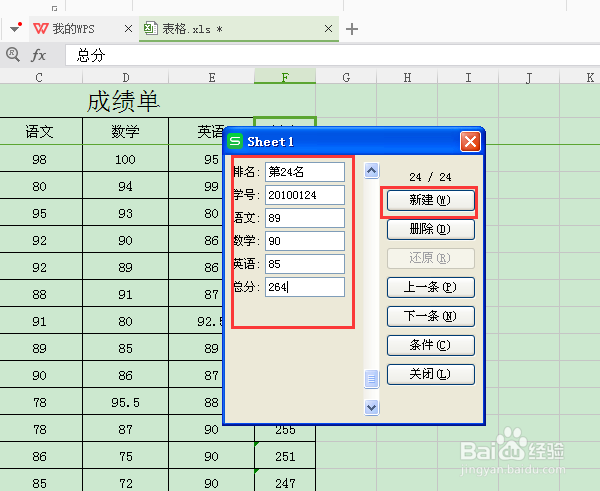
Task: Open the small dropdown arrow left of 我的WPS tab
Action: pos(15,29)
